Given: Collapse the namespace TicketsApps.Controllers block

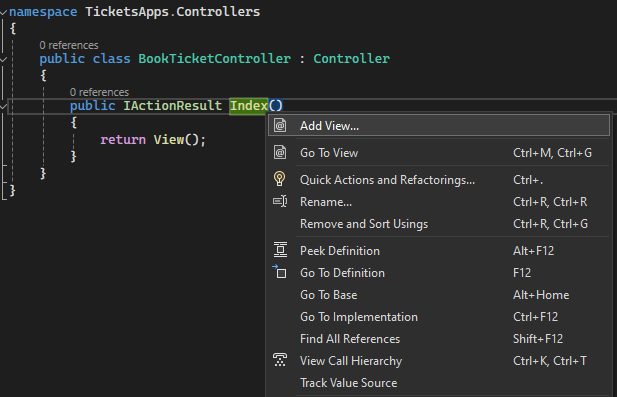Looking at the screenshot, I should pos(4,13).
